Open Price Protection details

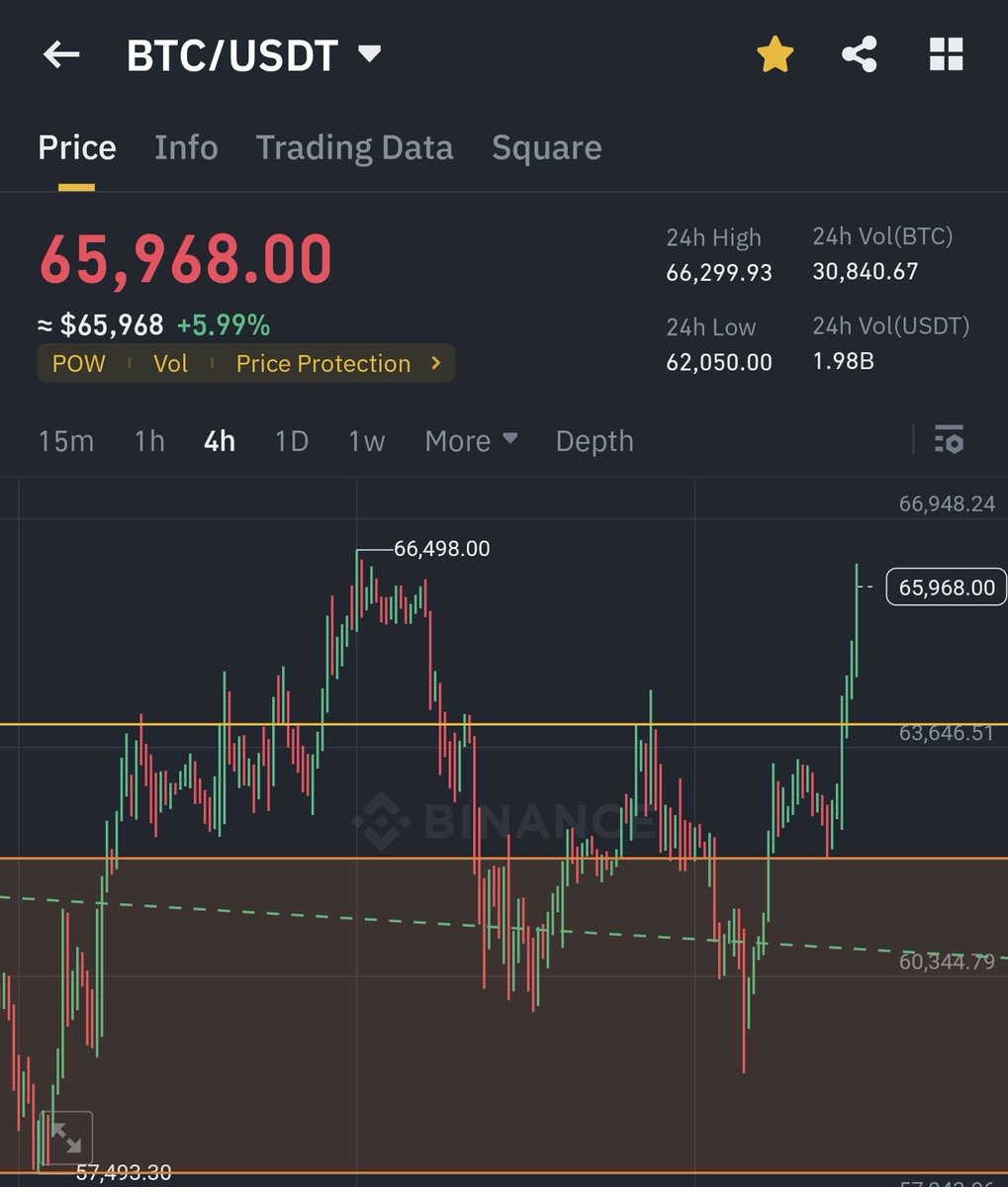pyautogui.click(x=323, y=363)
